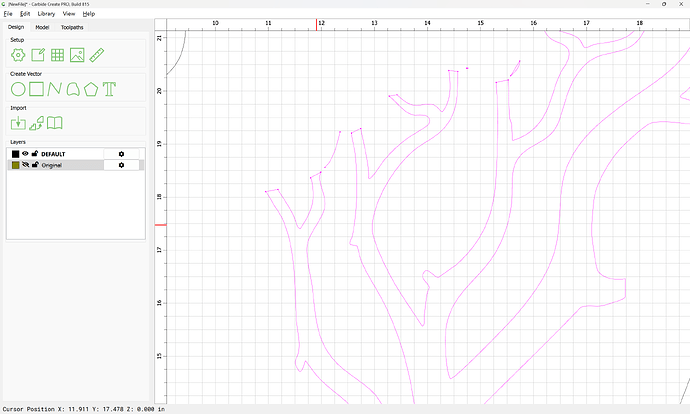This screenshot has width=690, height=414.
Task: Maximize the Carbide Create window
Action: tap(664, 4)
